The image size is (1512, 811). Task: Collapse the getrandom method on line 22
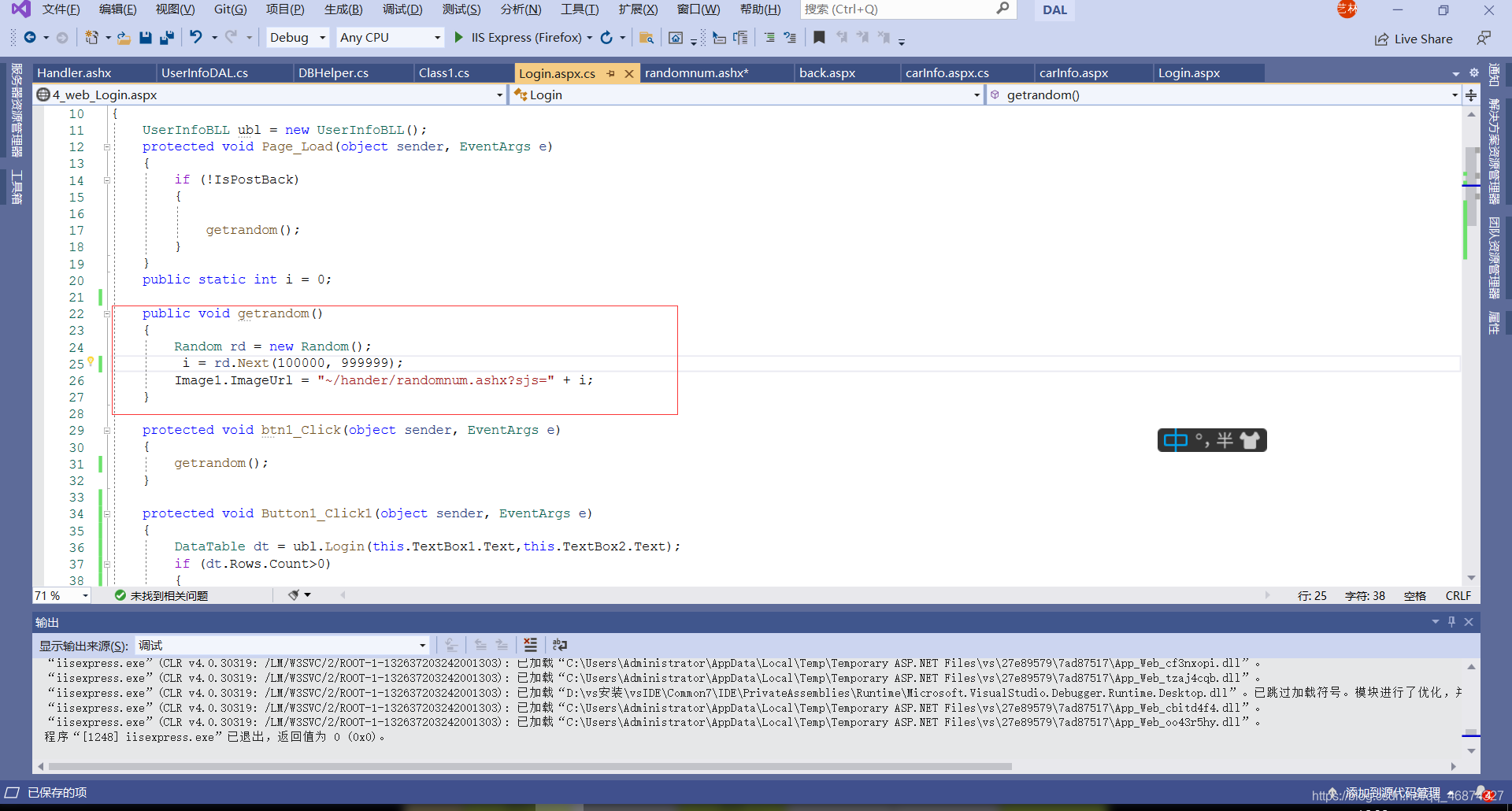[x=107, y=313]
